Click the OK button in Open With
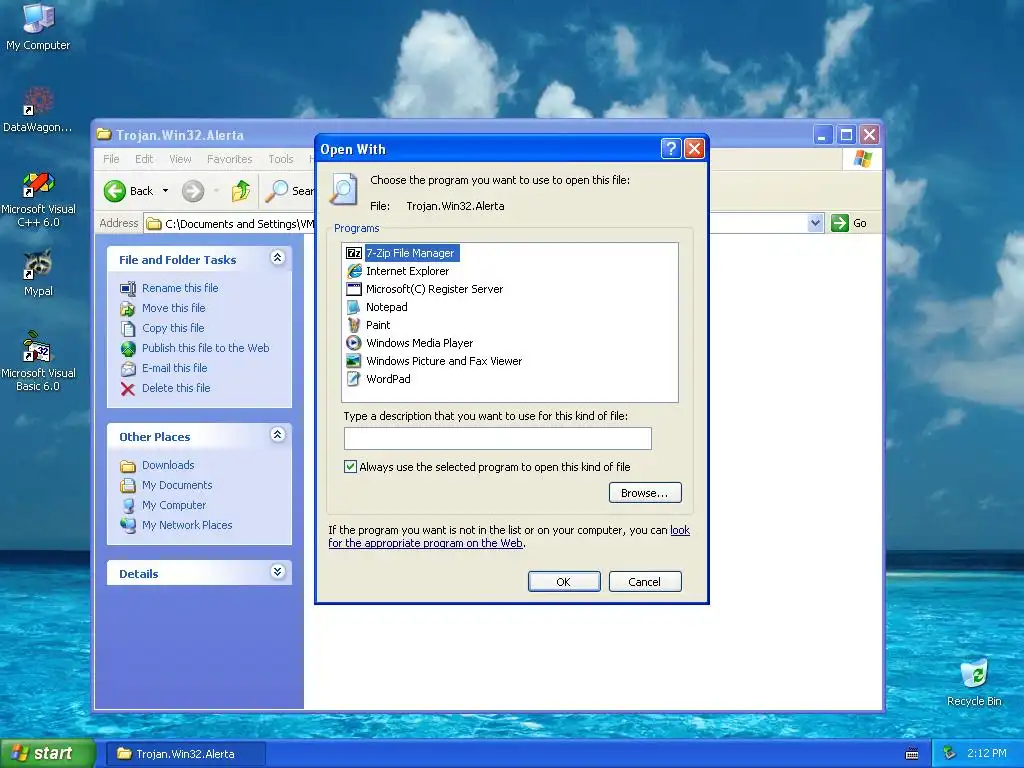 [564, 582]
